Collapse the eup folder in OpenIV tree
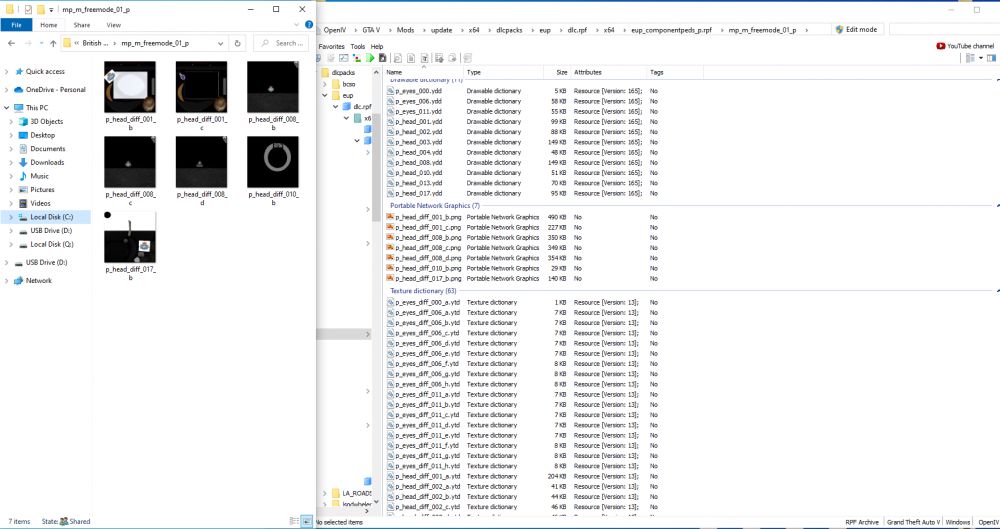This screenshot has width=1000, height=529. (x=326, y=95)
